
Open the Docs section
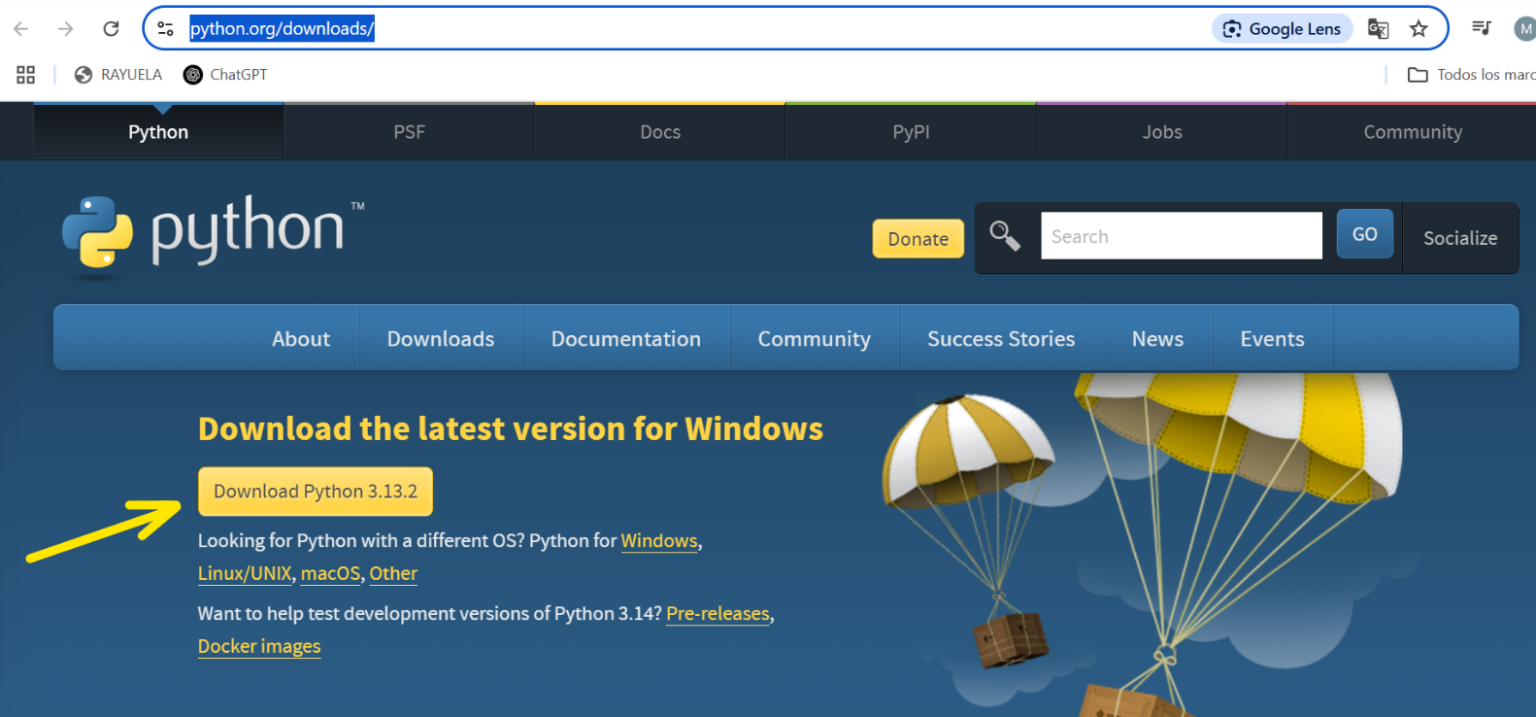pos(659,131)
